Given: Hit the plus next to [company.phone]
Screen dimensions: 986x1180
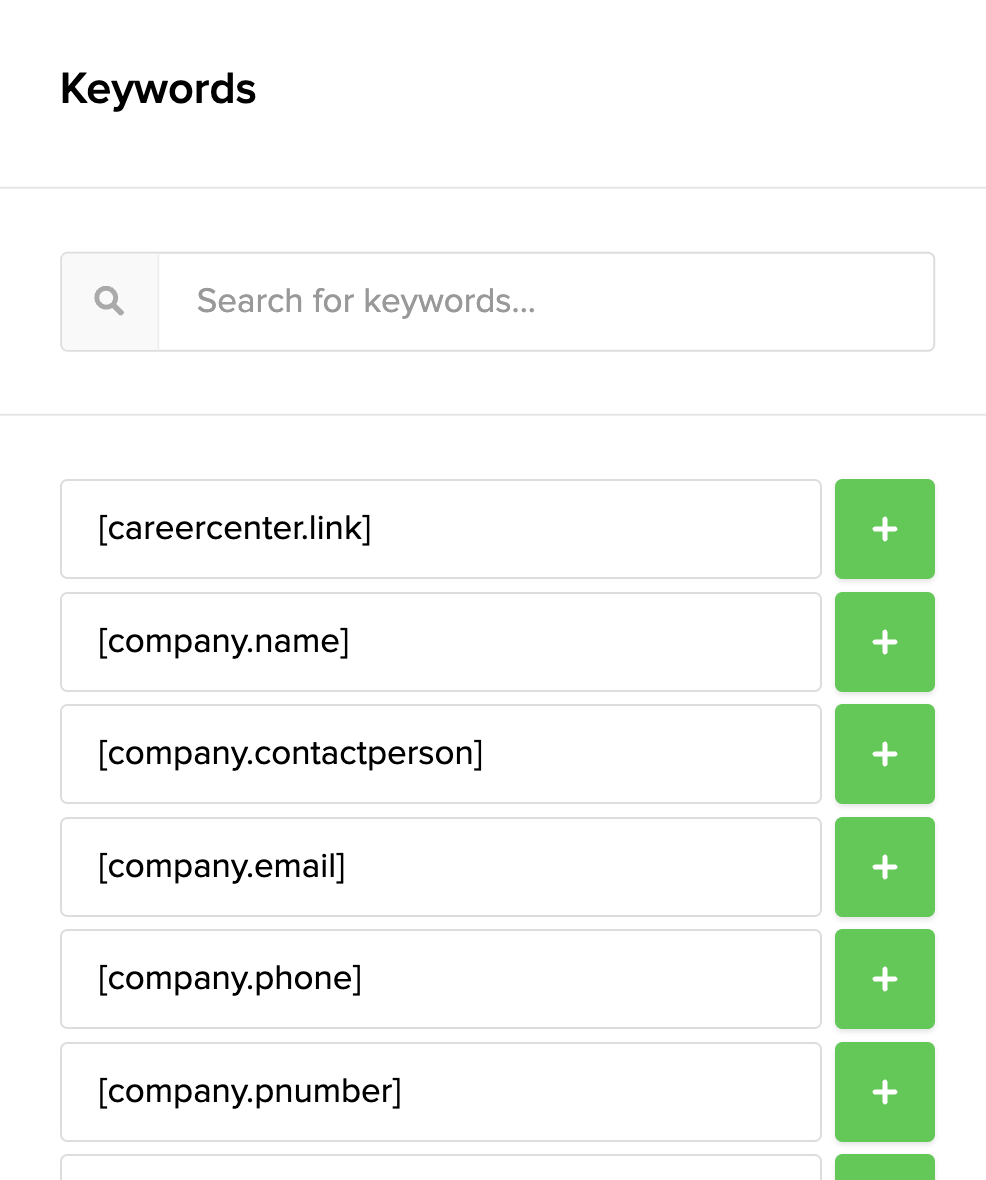Looking at the screenshot, I should pyautogui.click(x=884, y=979).
